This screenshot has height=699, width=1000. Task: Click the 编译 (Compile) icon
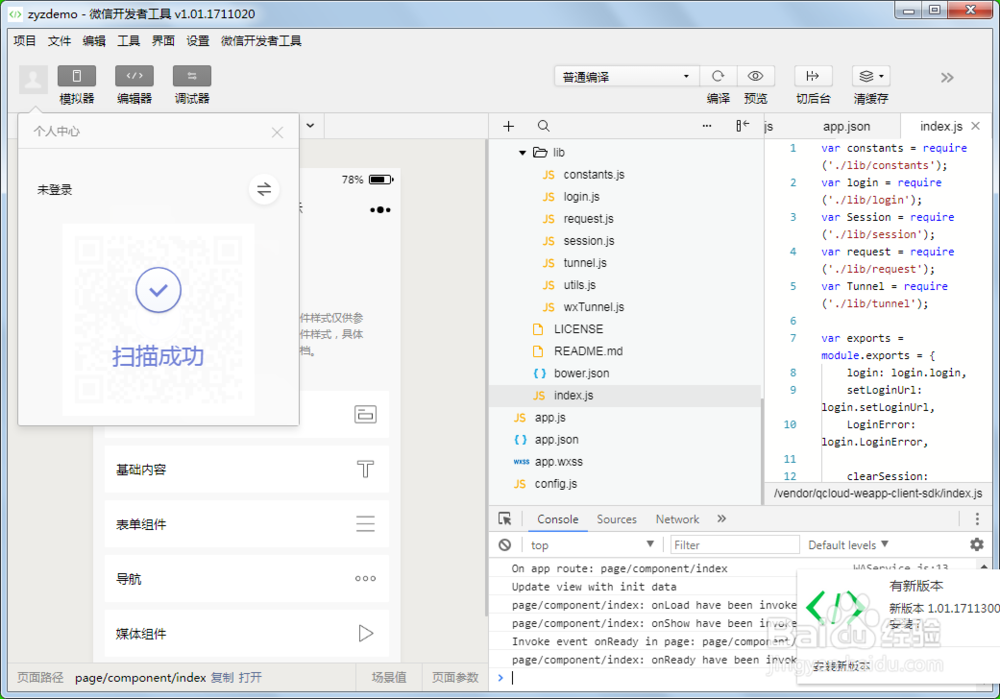pyautogui.click(x=717, y=76)
